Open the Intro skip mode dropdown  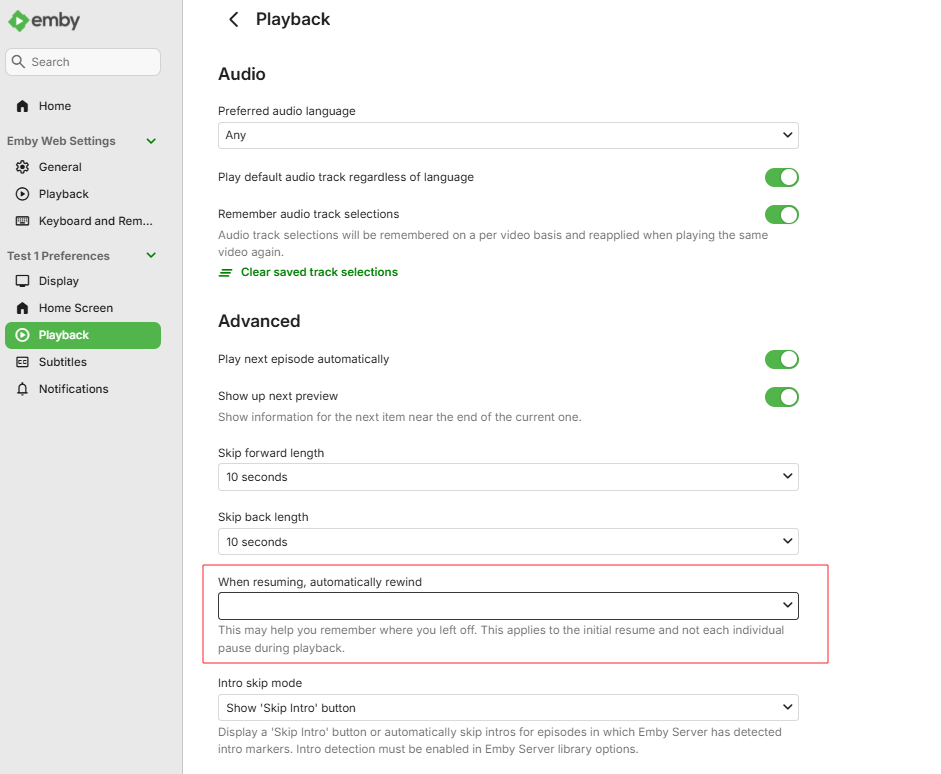point(508,708)
